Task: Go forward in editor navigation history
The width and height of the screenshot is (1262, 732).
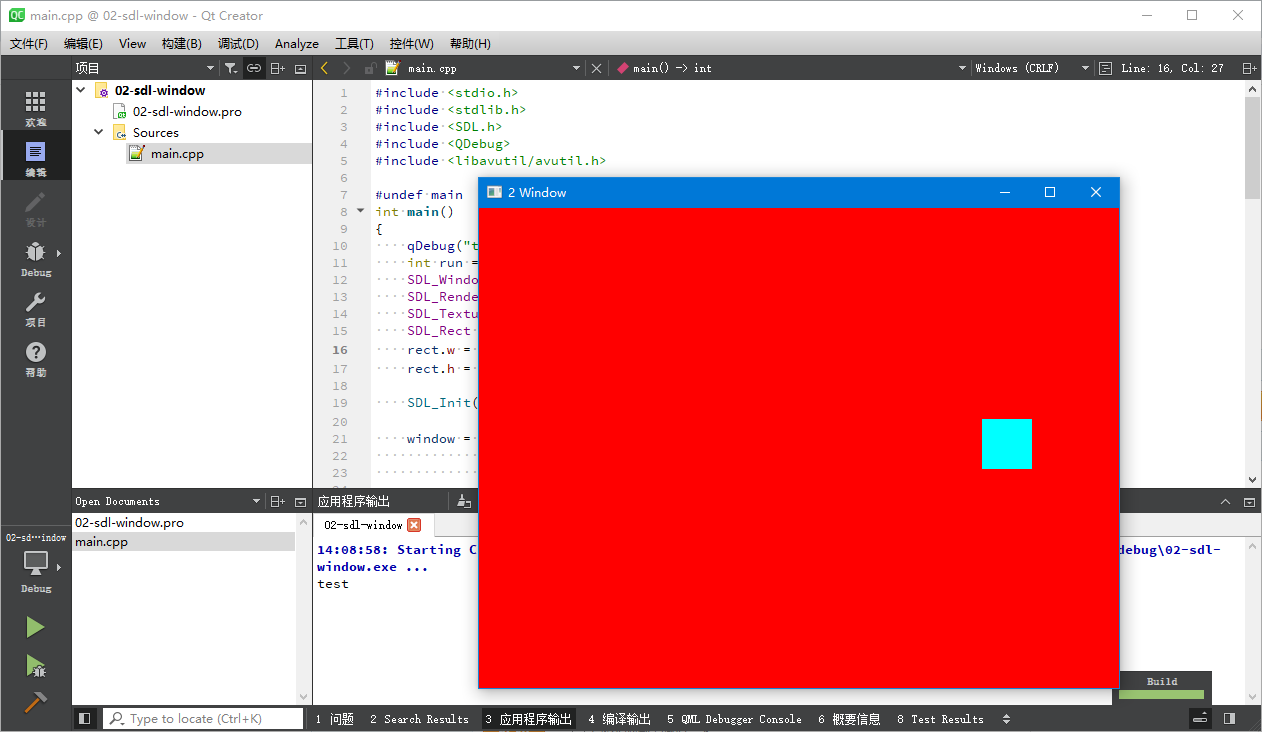Action: 347,68
